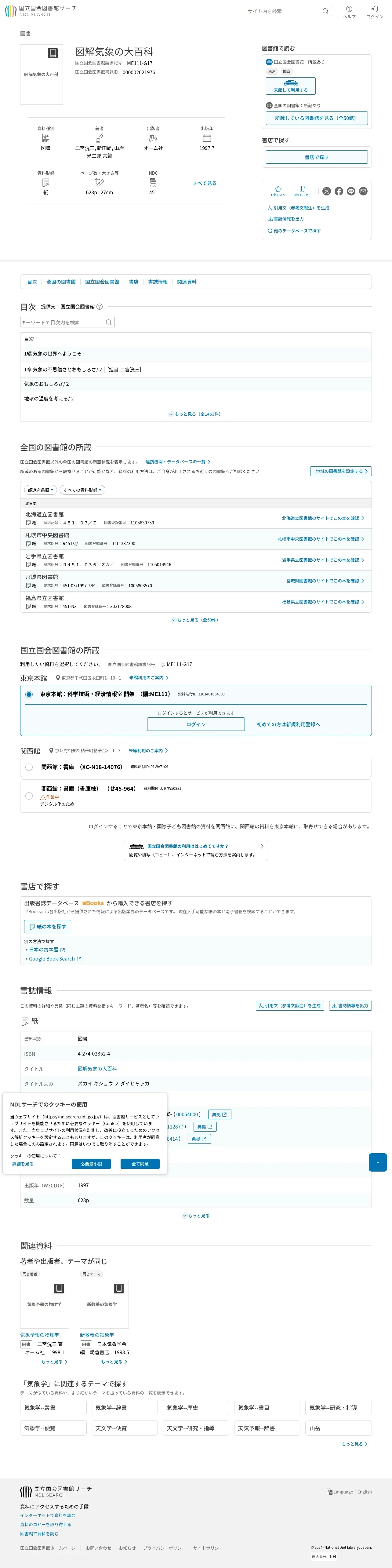The image size is (392, 1568).
Task: Click 所蔵している図書館を見る（全50館）
Action: 317,118
